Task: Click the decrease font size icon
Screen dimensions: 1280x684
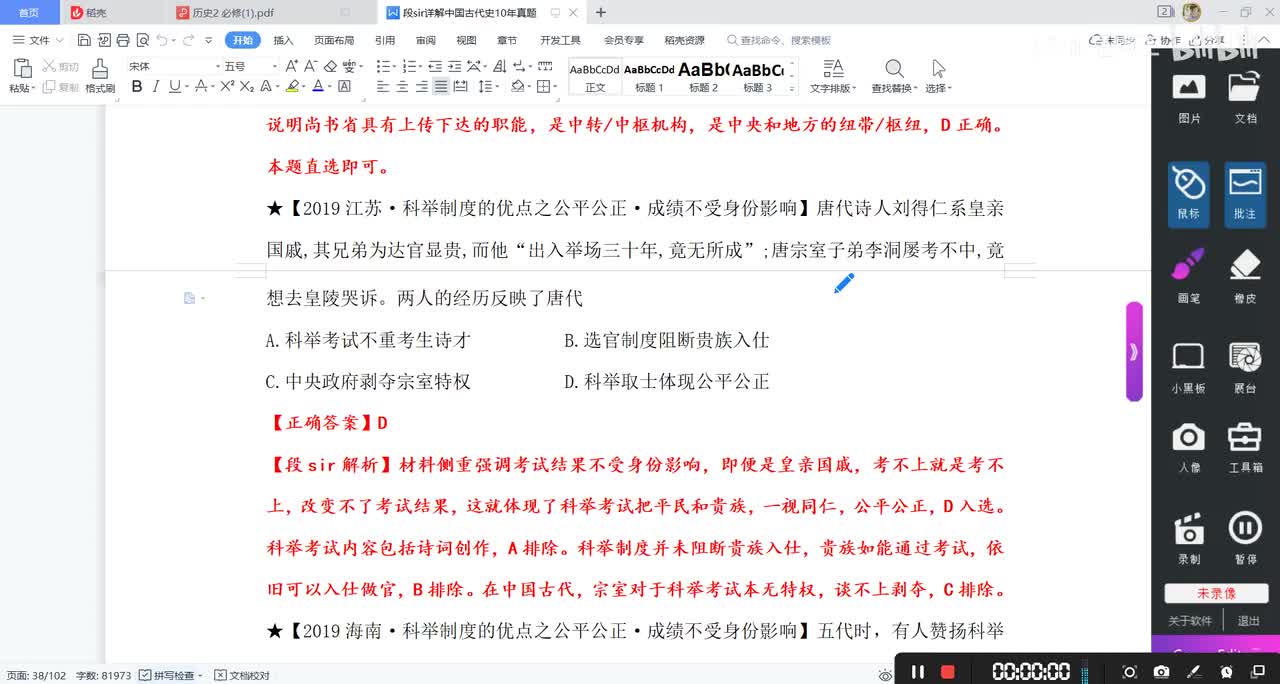Action: tap(311, 66)
